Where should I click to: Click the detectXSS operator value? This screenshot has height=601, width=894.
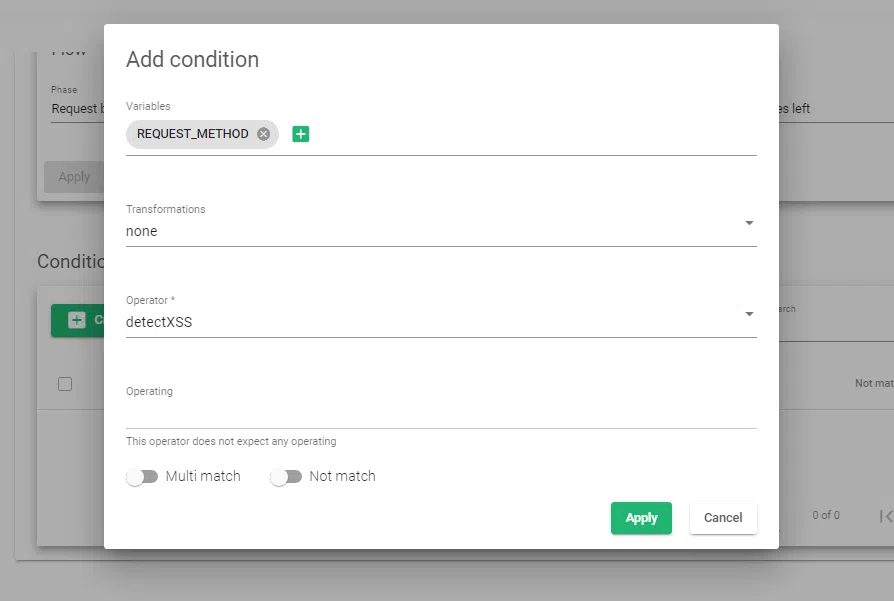pos(159,322)
